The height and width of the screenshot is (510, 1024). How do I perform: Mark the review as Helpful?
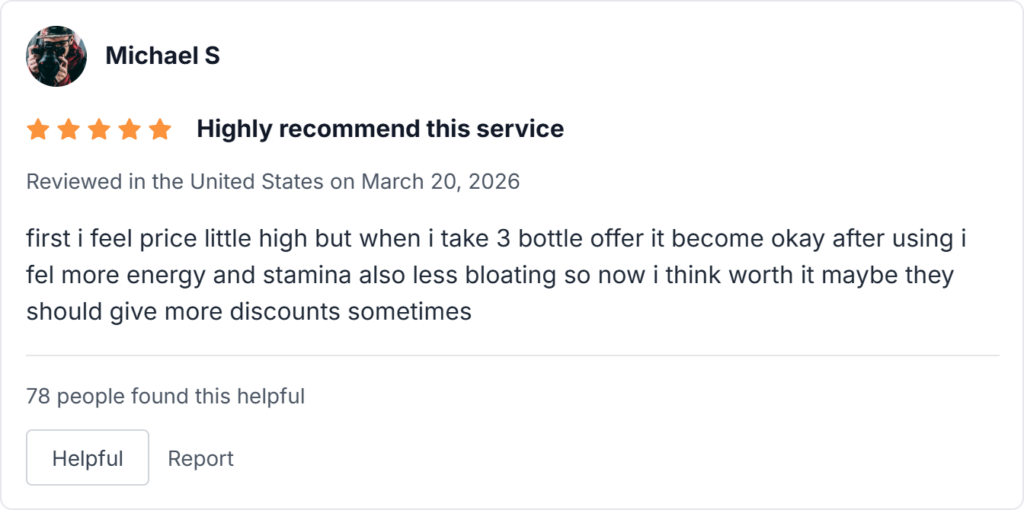[x=87, y=458]
